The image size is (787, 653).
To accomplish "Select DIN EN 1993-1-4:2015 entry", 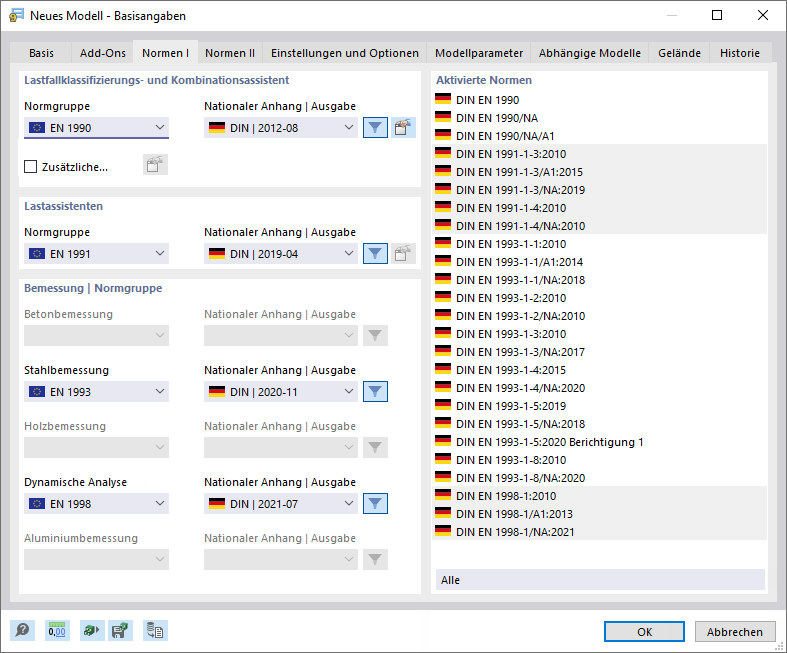I will point(599,370).
